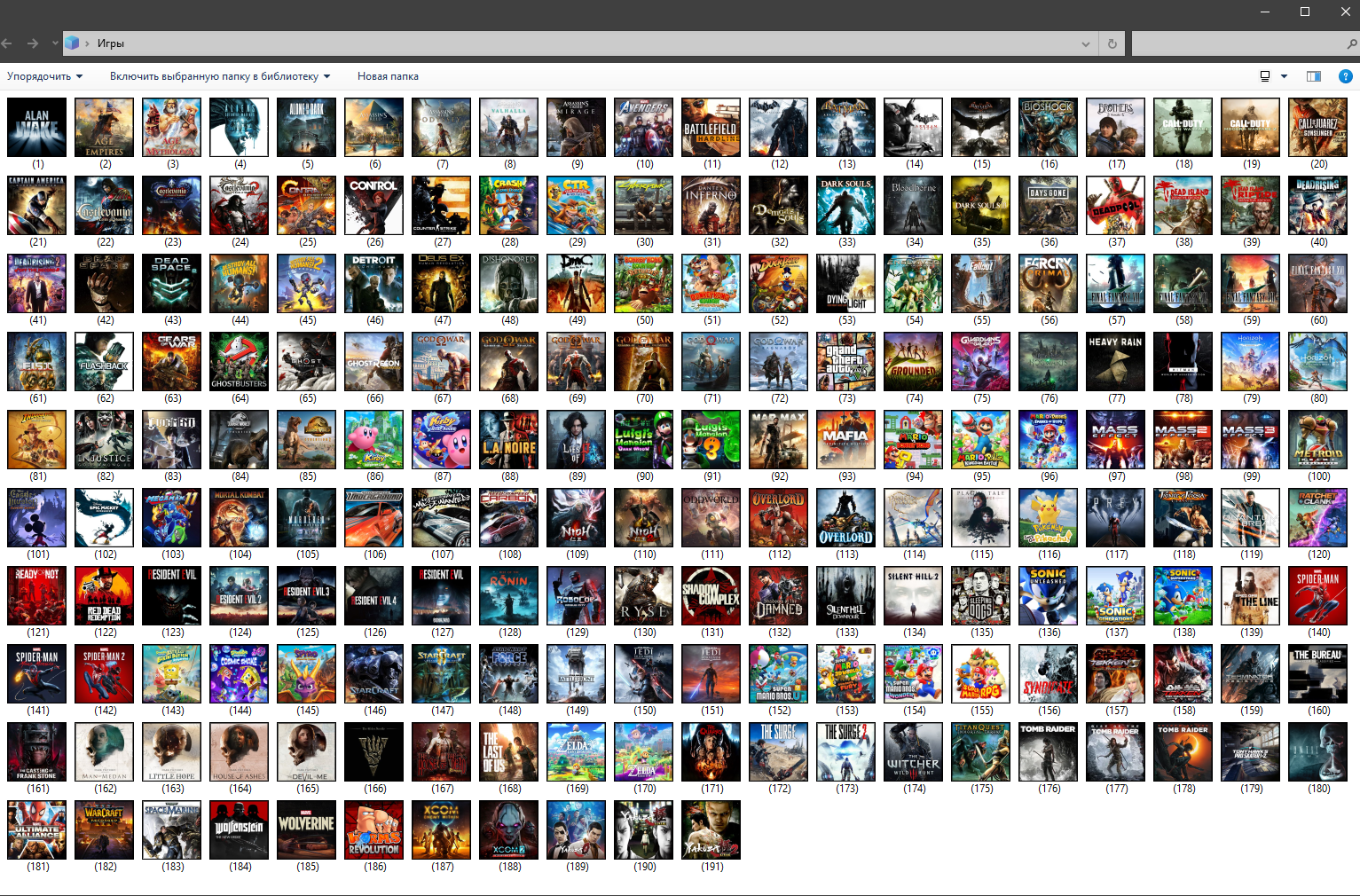
Task: Select the Alan Wake folder (1)
Action: pyautogui.click(x=37, y=128)
